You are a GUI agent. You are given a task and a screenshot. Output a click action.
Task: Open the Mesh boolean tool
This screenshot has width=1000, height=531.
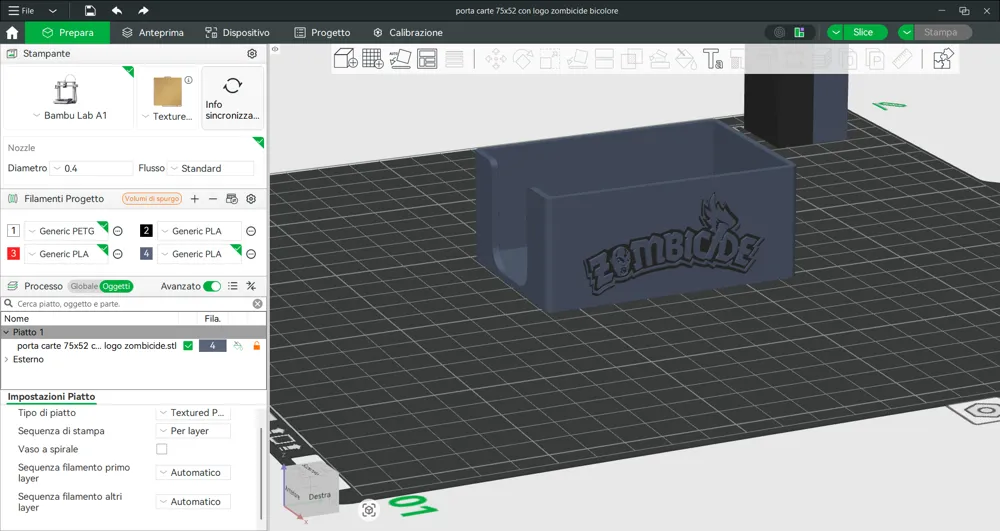pyautogui.click(x=631, y=59)
